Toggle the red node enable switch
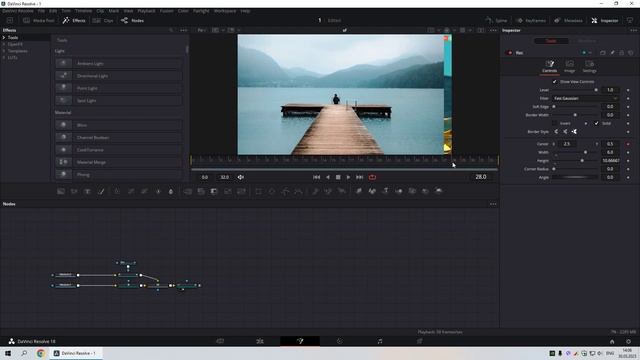The image size is (640, 360). pos(509,53)
